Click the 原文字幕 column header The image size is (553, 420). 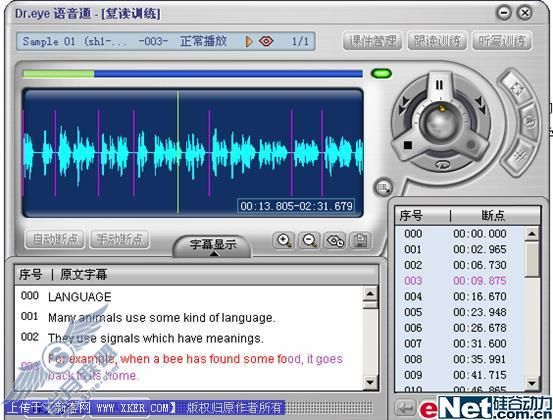click(84, 274)
